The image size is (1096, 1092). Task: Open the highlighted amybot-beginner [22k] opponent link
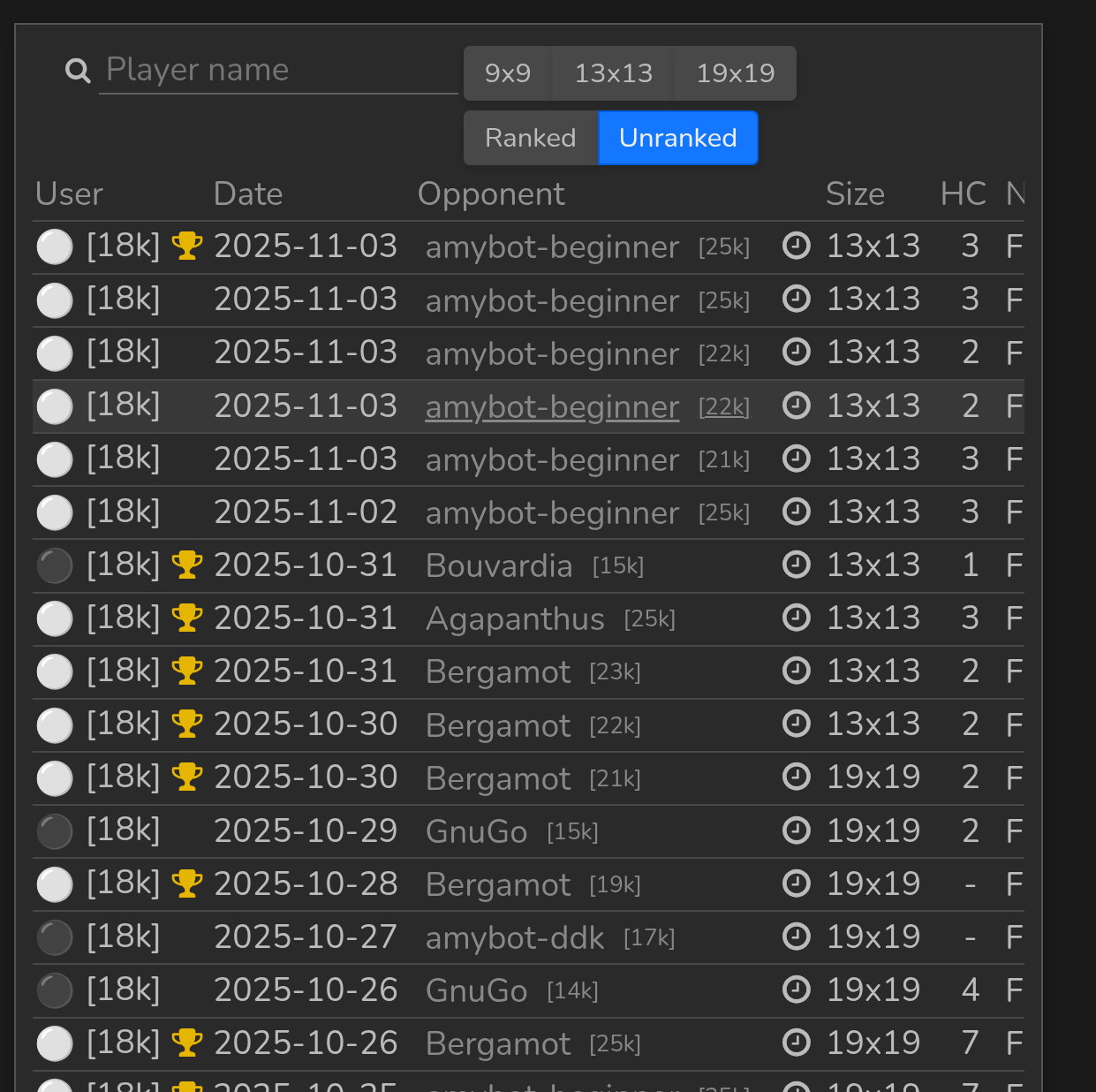(x=552, y=407)
